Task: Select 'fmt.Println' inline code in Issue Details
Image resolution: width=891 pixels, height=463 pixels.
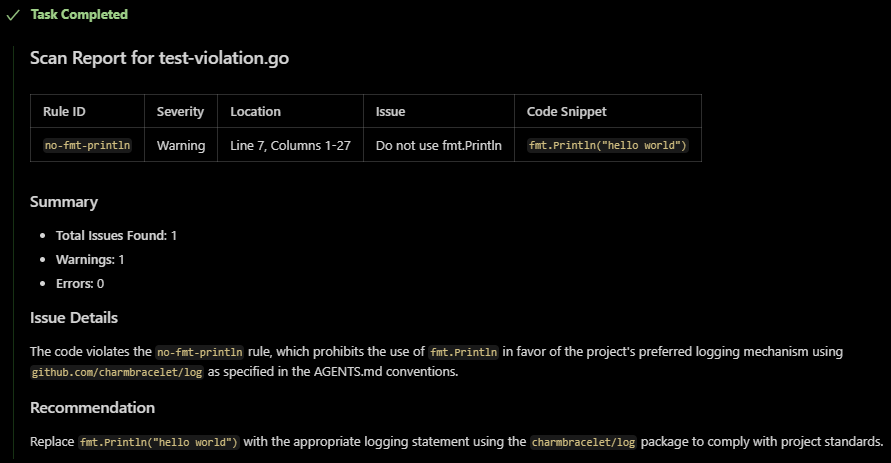Action: click(464, 352)
